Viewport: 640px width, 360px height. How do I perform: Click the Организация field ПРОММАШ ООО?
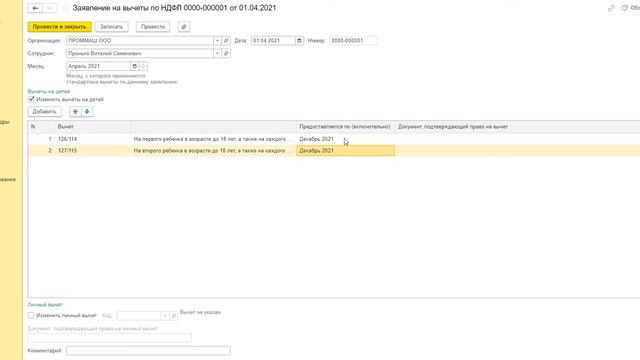tap(140, 41)
